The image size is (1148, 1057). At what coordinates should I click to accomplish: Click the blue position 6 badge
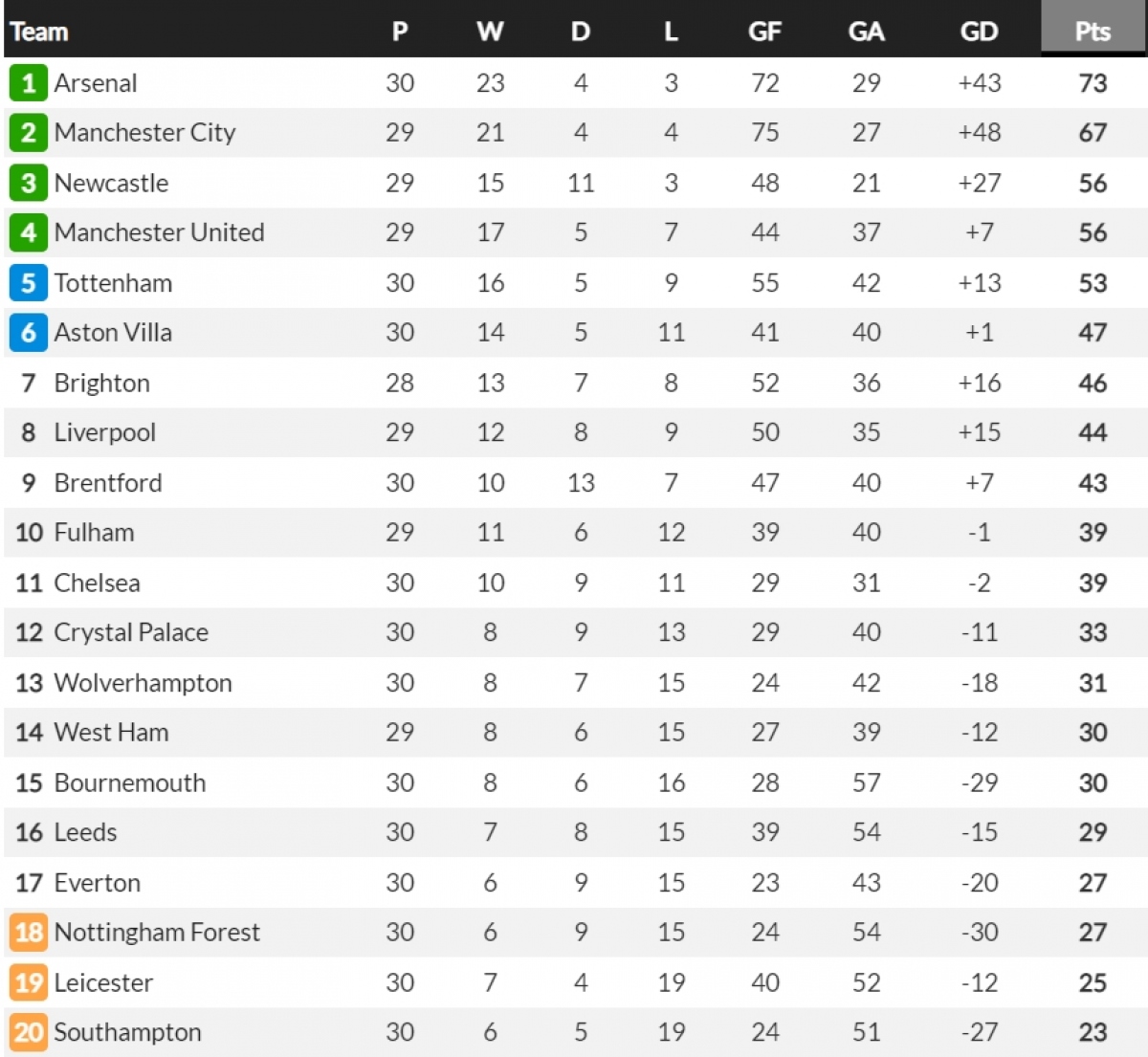click(28, 333)
